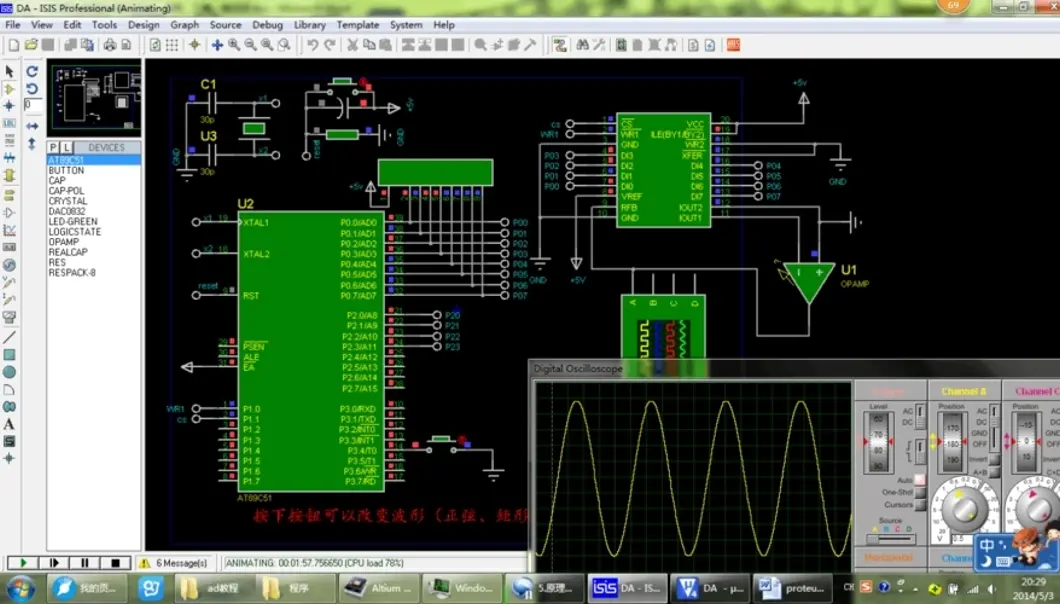The image size is (1060, 604).
Task: Undo the last change
Action: tap(312, 45)
